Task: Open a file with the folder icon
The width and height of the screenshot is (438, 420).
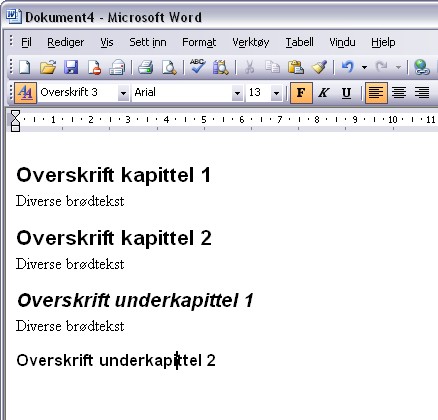Action: [48, 67]
